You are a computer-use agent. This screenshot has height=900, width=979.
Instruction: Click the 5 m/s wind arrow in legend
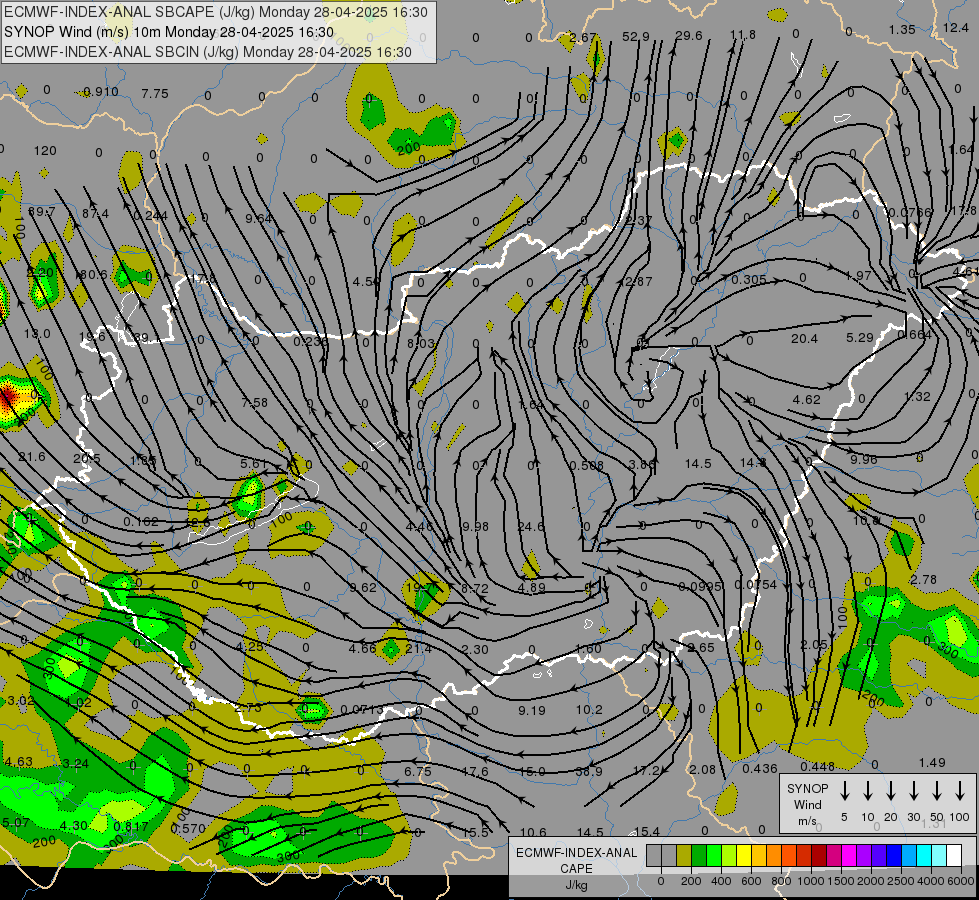[844, 791]
